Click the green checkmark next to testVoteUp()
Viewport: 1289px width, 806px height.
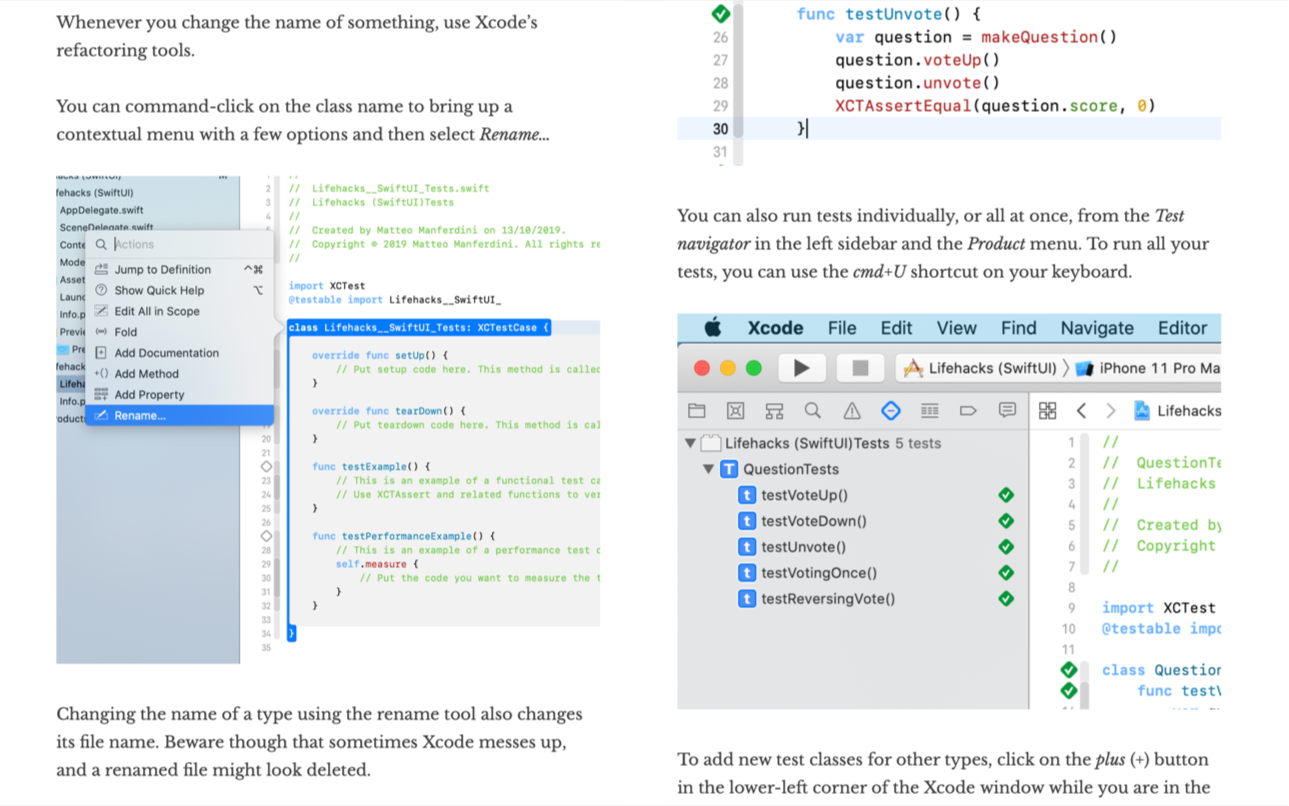tap(1006, 495)
